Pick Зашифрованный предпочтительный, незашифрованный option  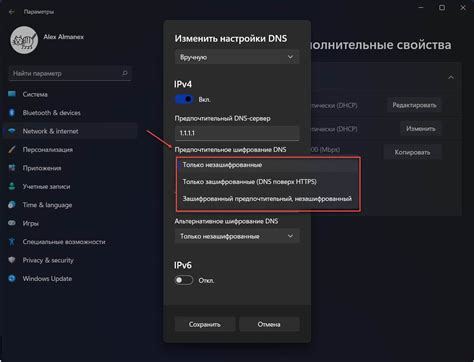(x=268, y=199)
